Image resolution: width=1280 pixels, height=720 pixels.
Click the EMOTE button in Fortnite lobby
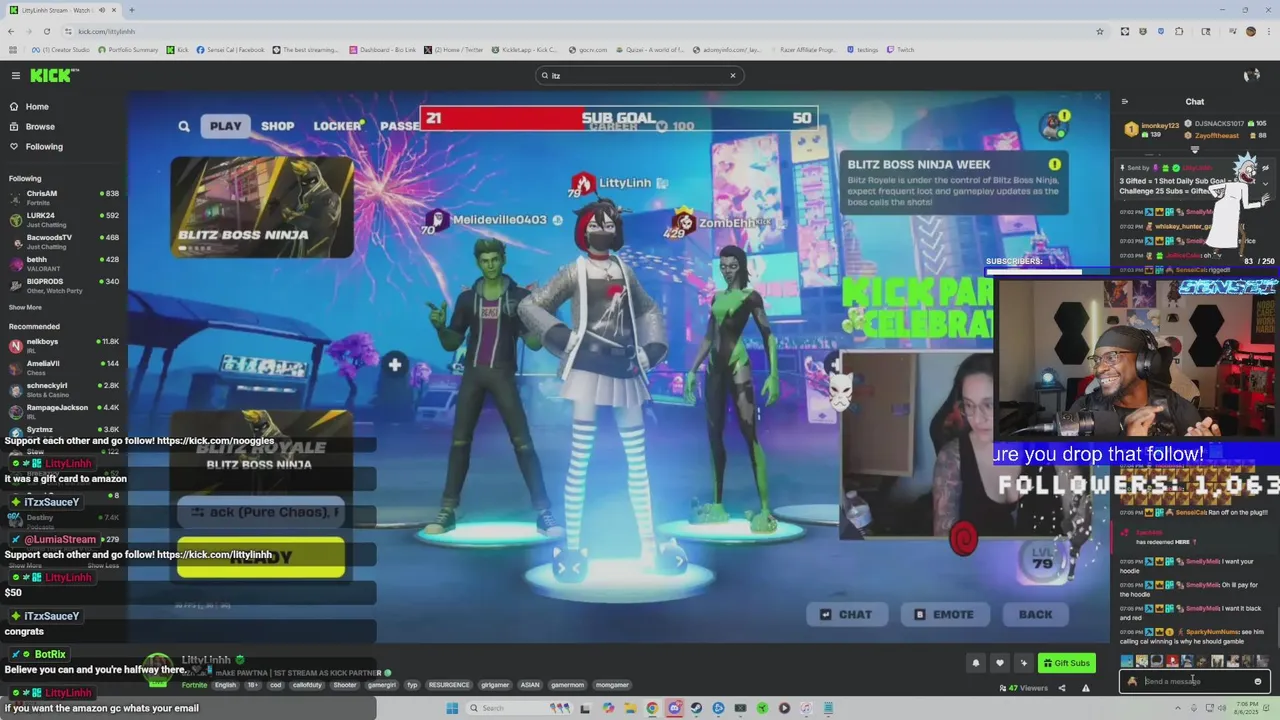pyautogui.click(x=945, y=614)
